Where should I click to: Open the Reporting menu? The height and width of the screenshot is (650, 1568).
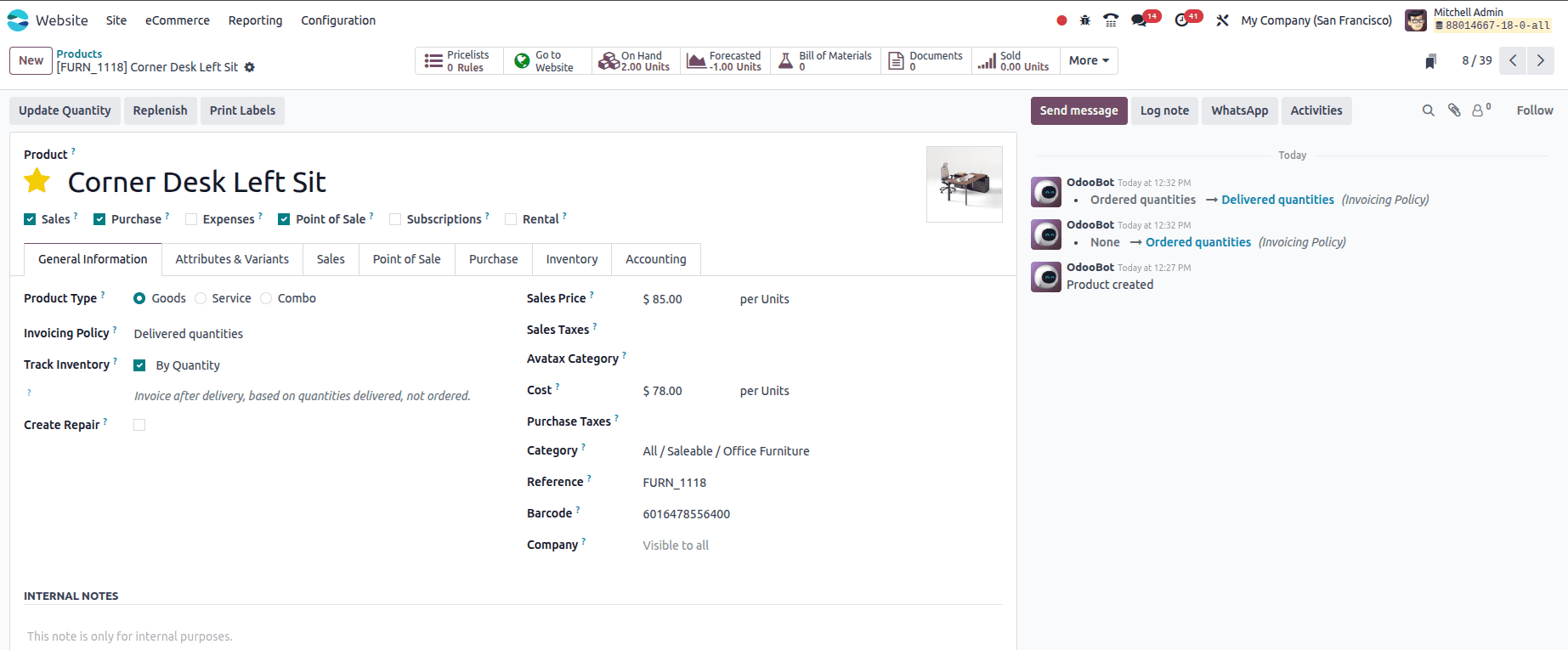pyautogui.click(x=255, y=20)
